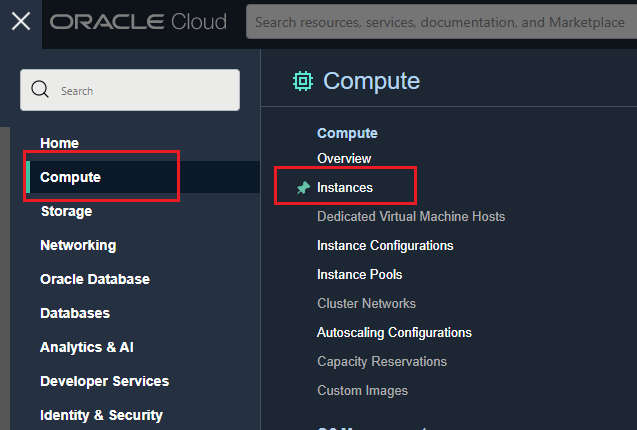Focus the menu Search box
637x430 pixels.
coord(130,90)
